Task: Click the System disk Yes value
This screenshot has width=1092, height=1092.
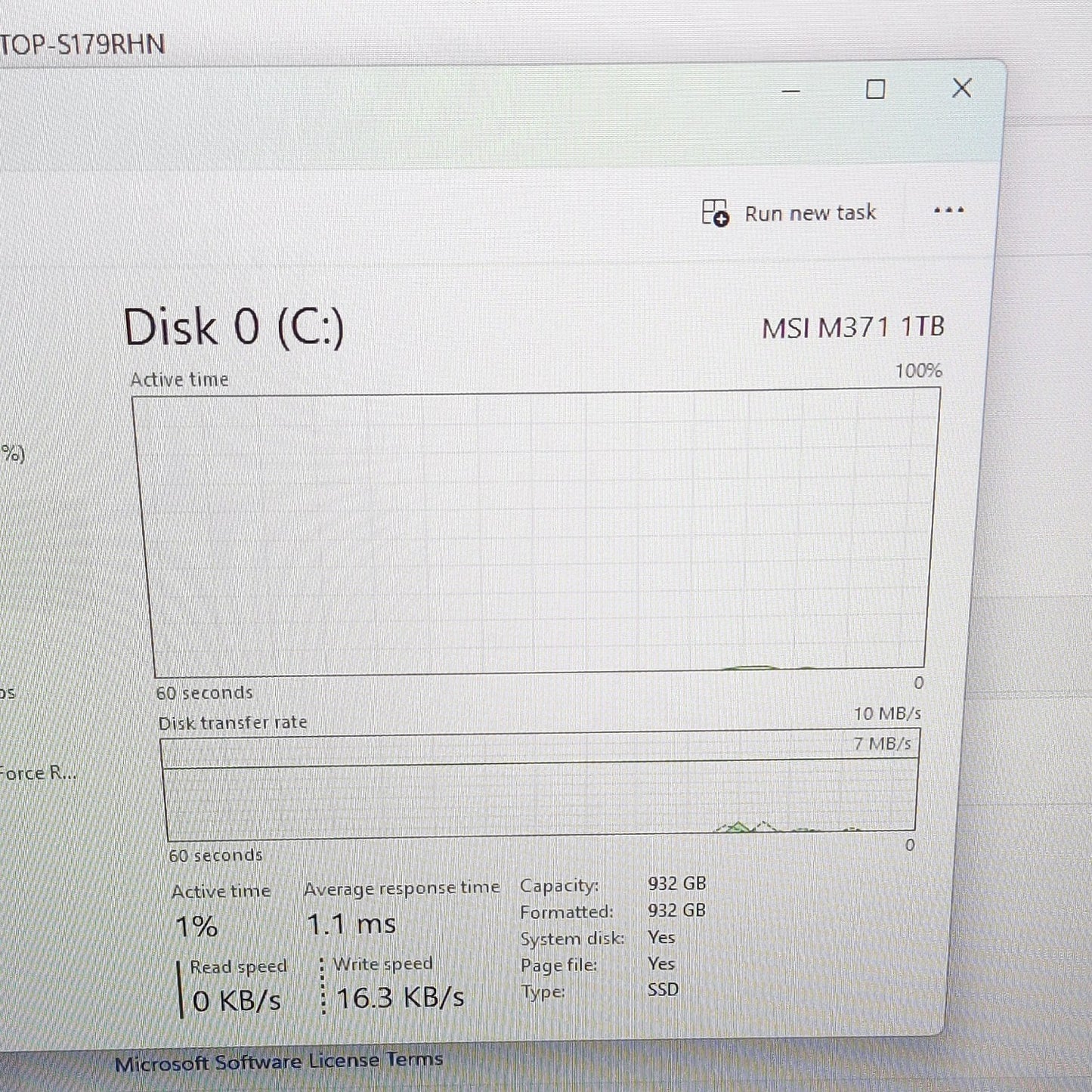Action: click(661, 937)
